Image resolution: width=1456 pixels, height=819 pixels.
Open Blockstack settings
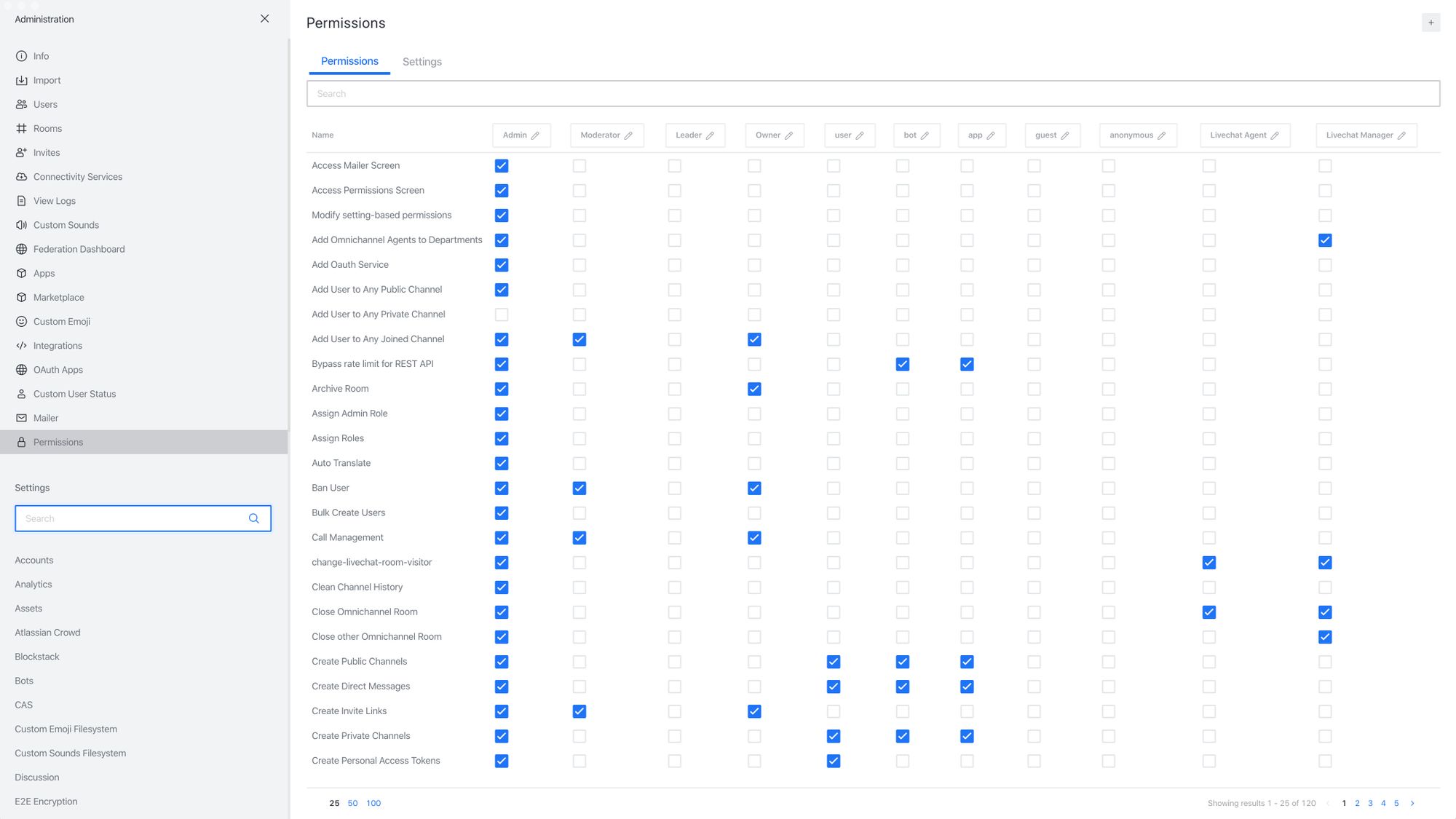coord(37,657)
